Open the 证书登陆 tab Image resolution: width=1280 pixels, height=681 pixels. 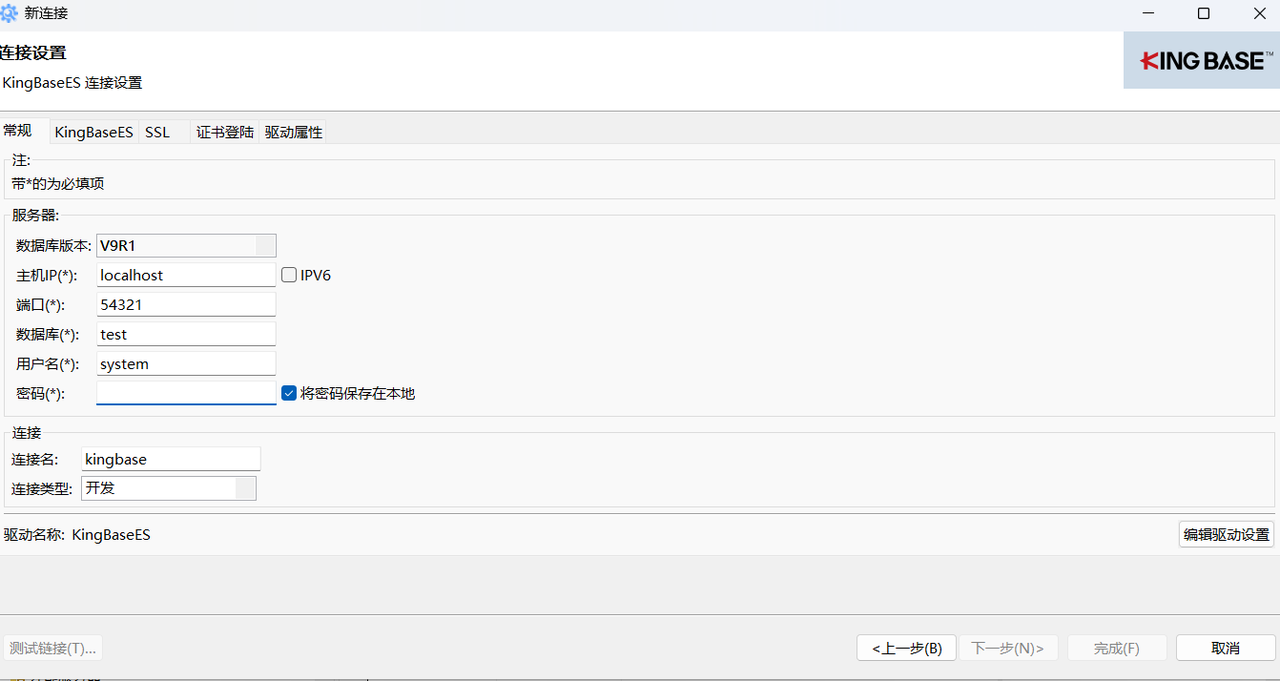(x=225, y=132)
